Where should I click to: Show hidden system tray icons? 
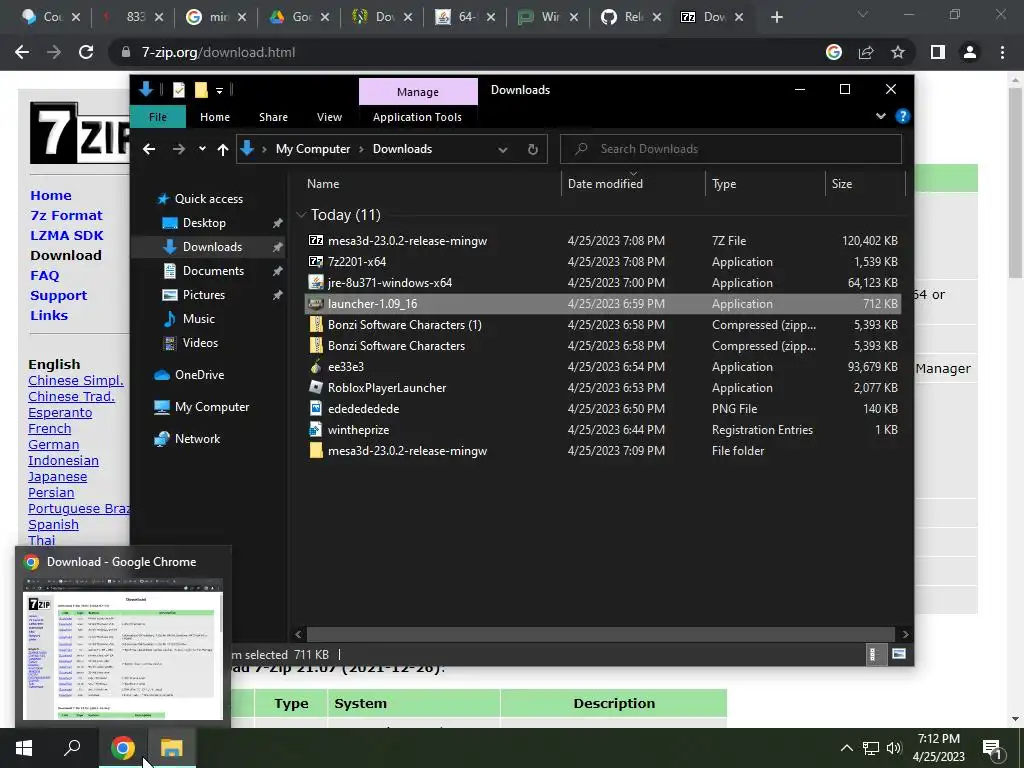(846, 748)
